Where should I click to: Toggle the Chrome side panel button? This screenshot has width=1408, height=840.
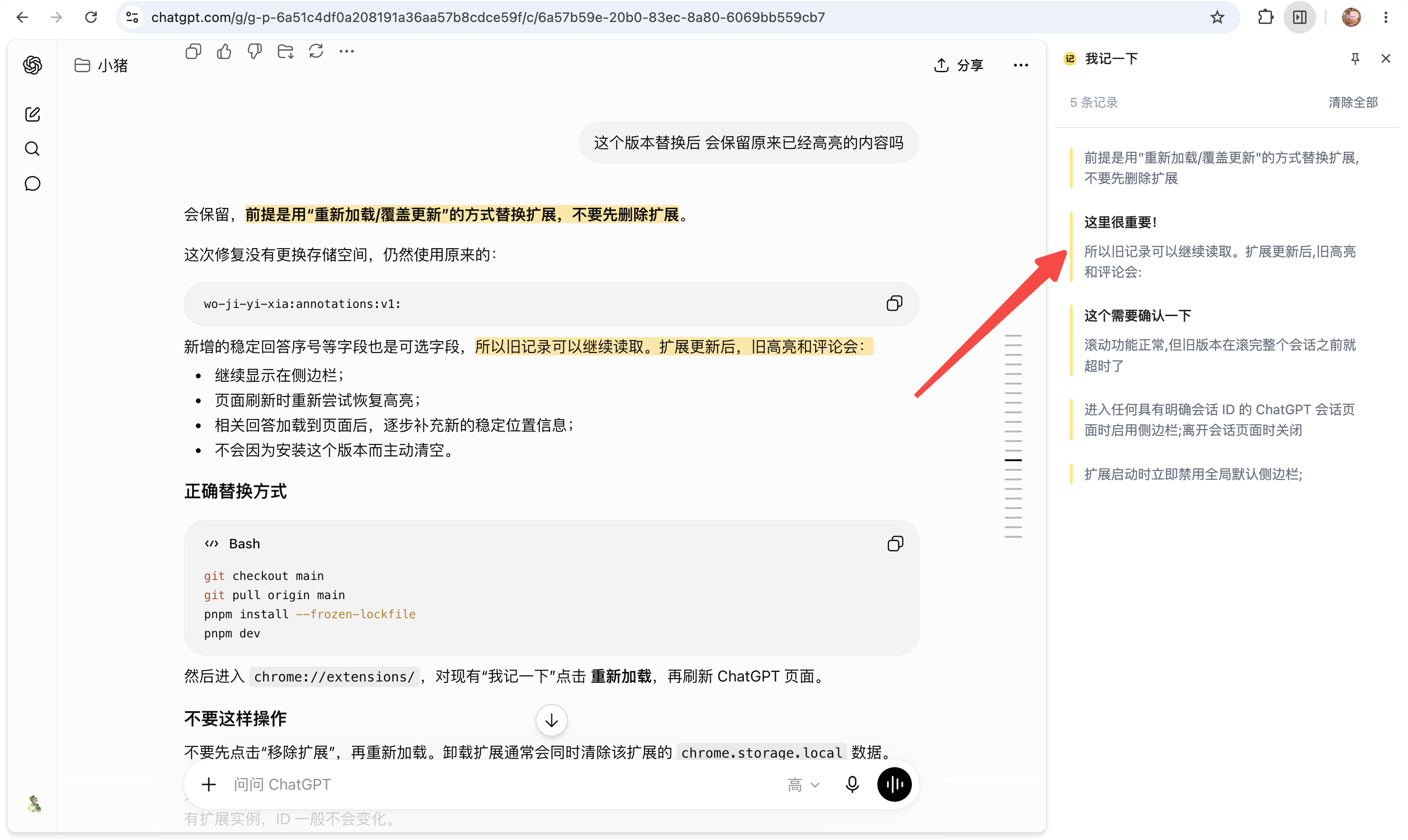click(1300, 18)
